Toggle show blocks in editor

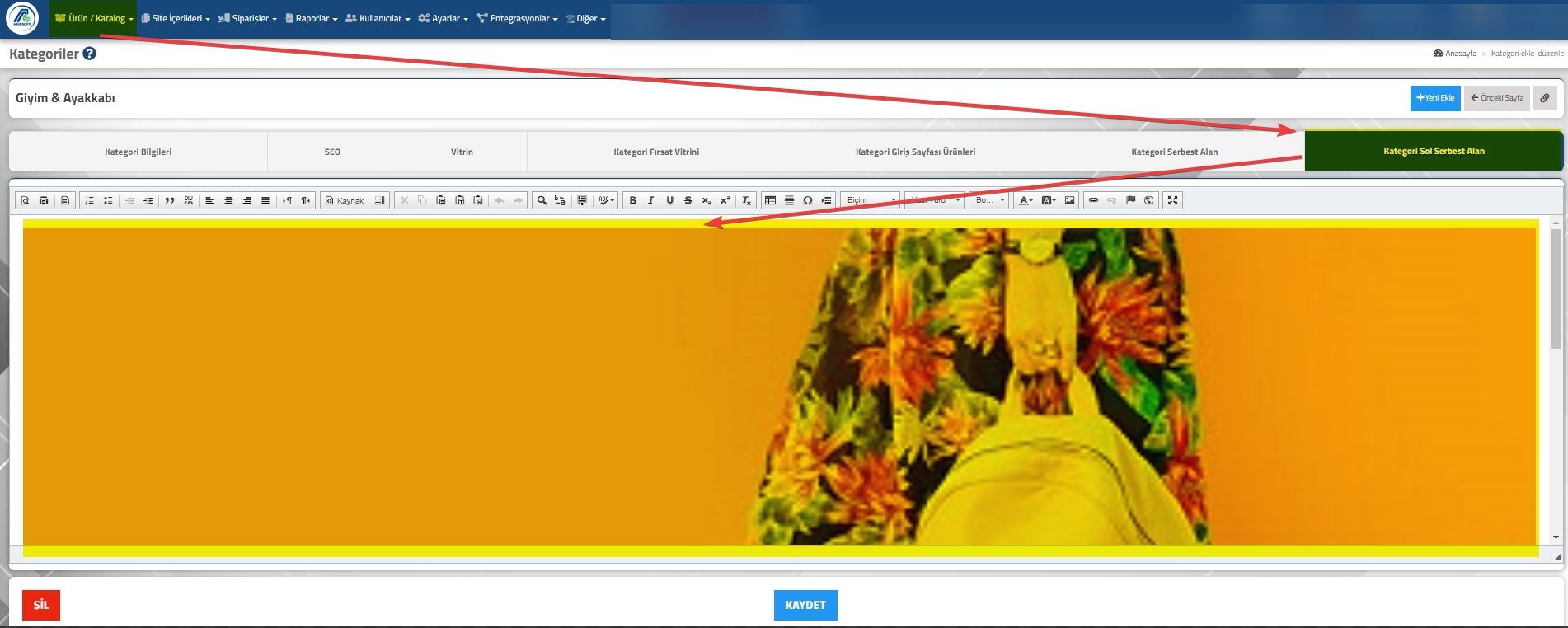click(x=379, y=200)
